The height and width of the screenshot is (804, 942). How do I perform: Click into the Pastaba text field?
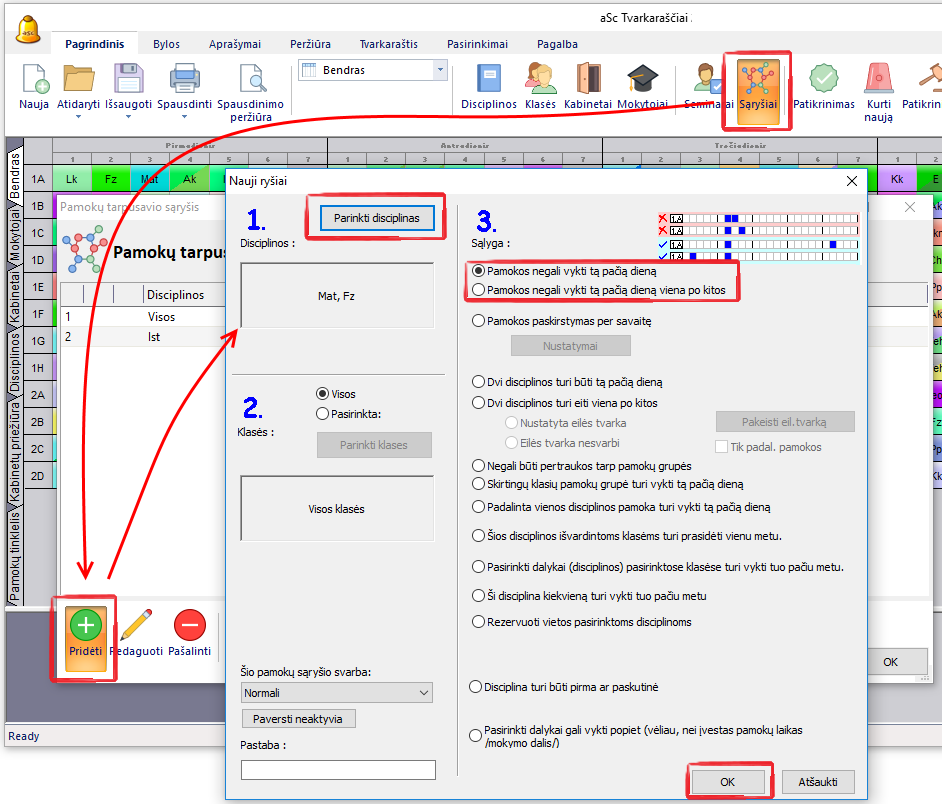(338, 770)
